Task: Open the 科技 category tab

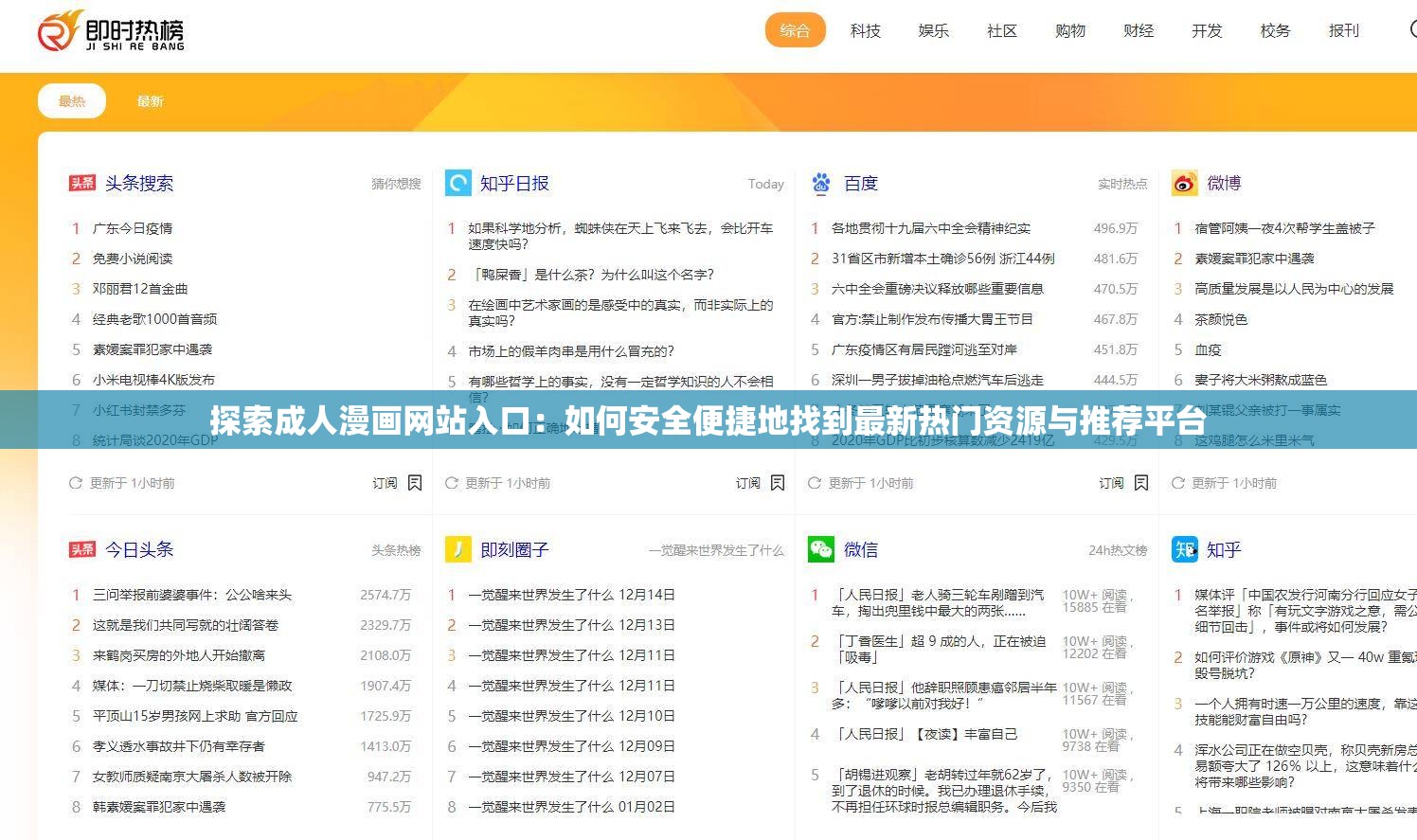Action: [x=865, y=30]
